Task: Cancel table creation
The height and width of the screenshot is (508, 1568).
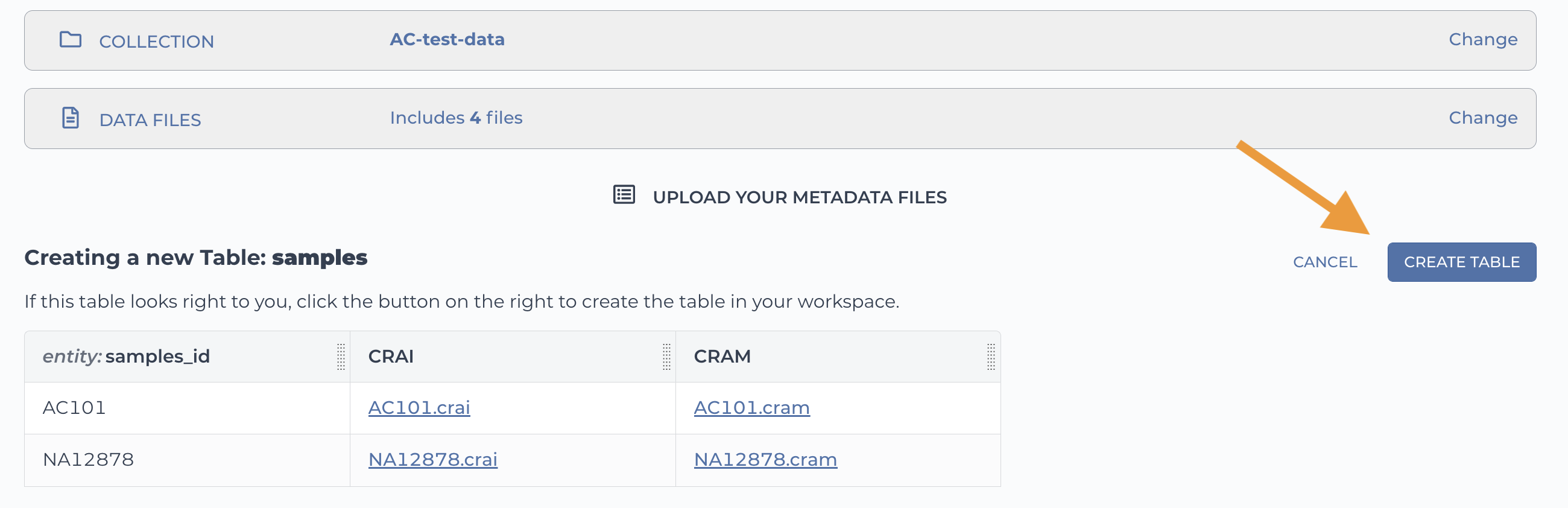Action: pyautogui.click(x=1325, y=262)
